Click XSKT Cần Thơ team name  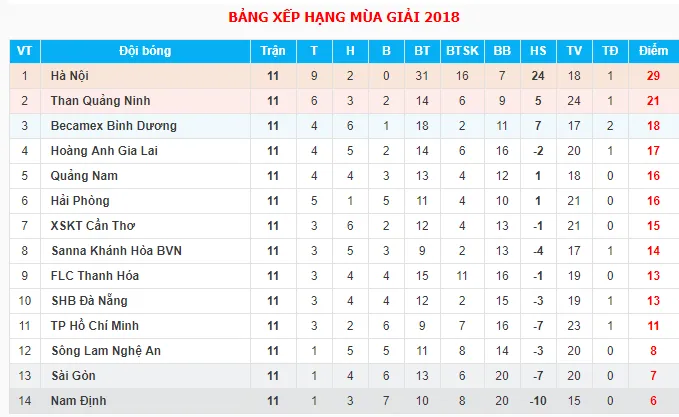(x=93, y=226)
